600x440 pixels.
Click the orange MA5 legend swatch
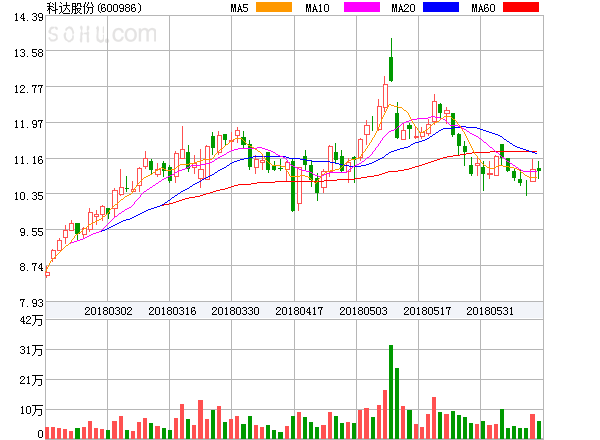click(274, 7)
